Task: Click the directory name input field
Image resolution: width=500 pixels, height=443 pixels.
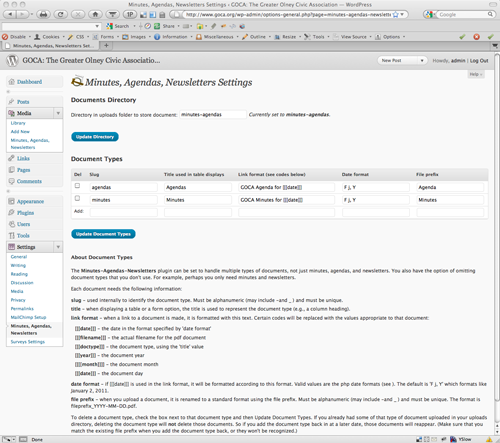Action: point(213,115)
